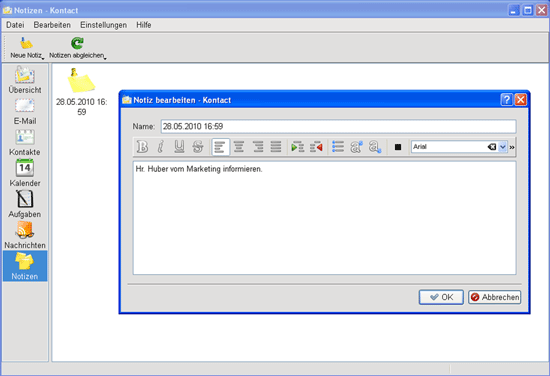Maximize the Kontact main window
The image size is (550, 376).
[x=528, y=10]
